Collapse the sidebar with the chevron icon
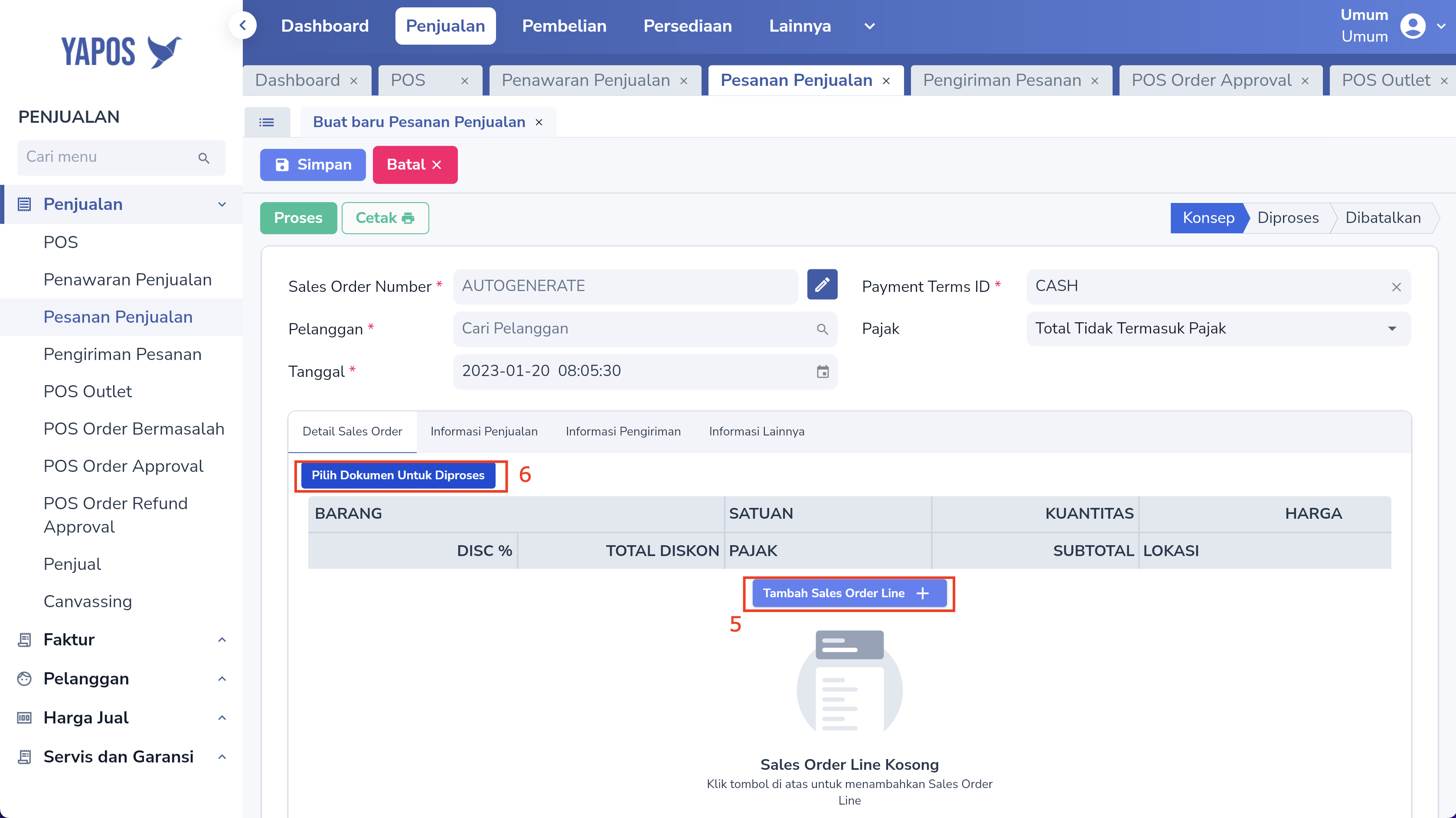Screen dimensions: 1456x818 click(x=243, y=26)
